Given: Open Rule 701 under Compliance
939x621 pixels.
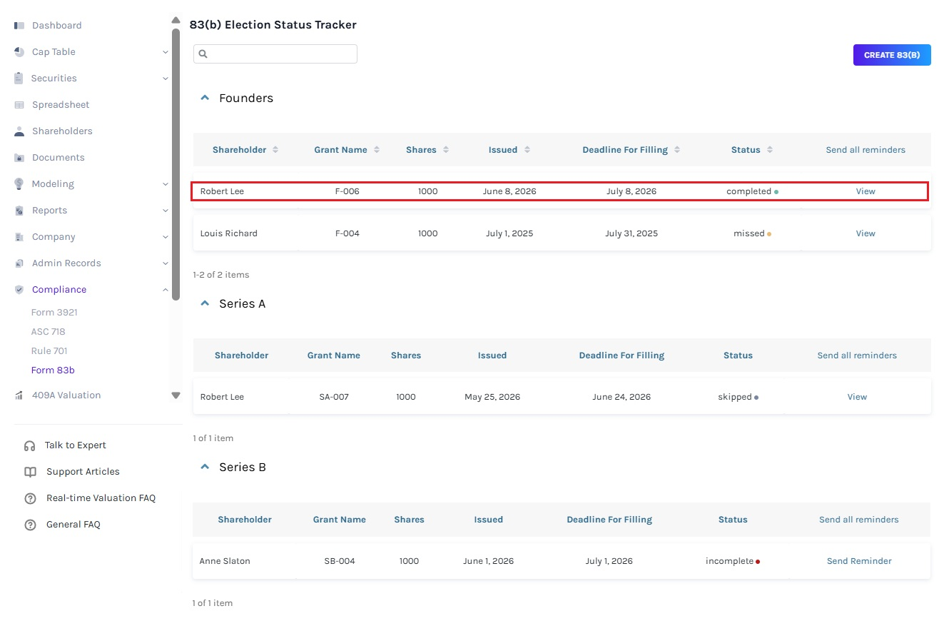Looking at the screenshot, I should coord(49,351).
